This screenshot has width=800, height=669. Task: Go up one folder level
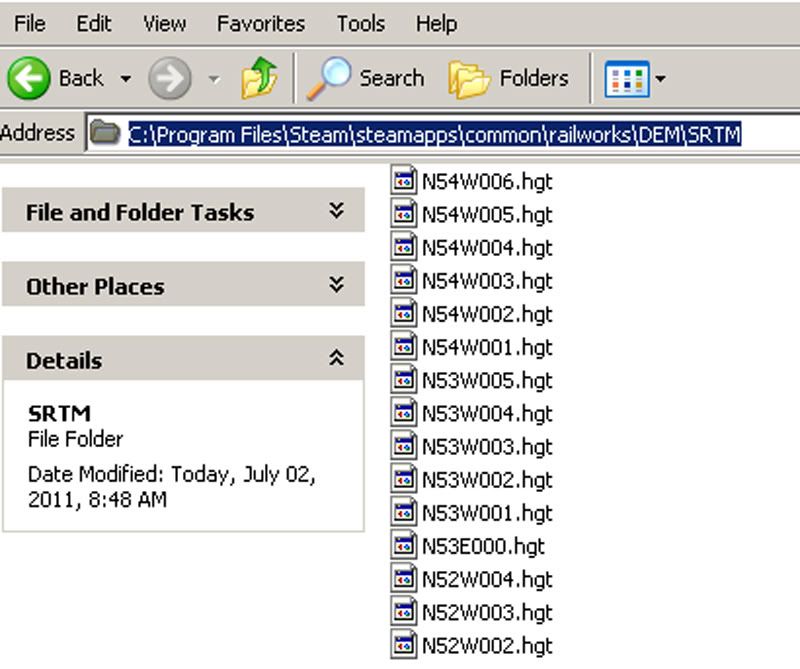click(259, 78)
